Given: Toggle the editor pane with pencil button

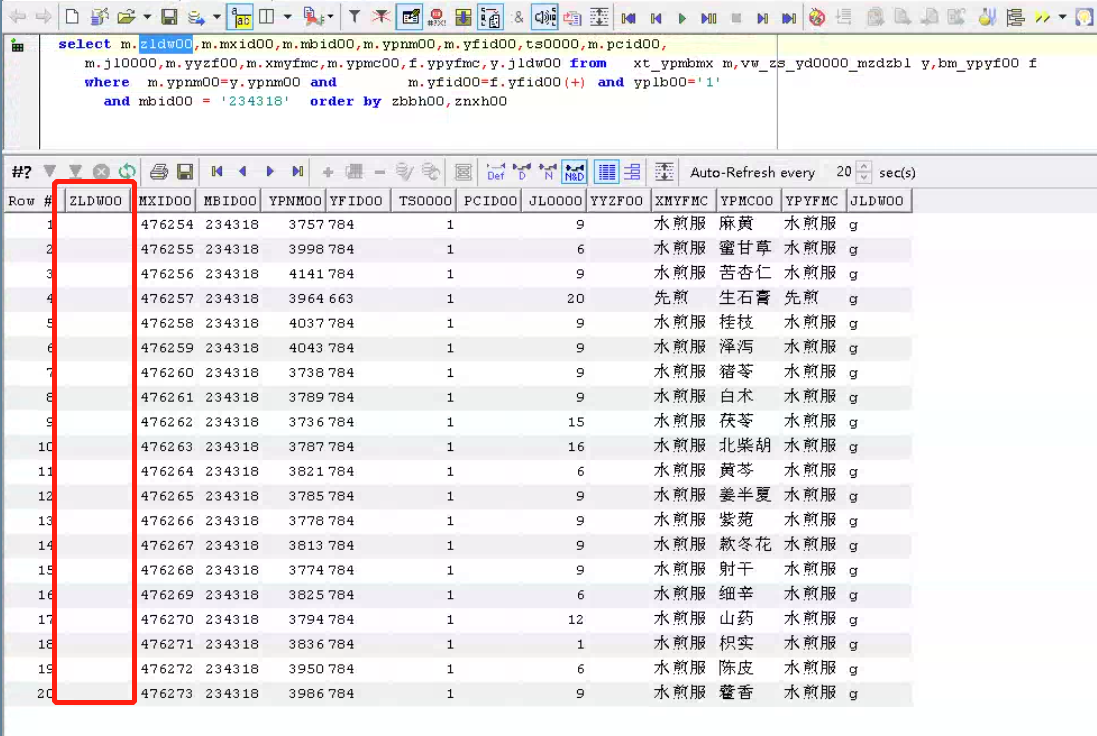Looking at the screenshot, I should pos(409,17).
